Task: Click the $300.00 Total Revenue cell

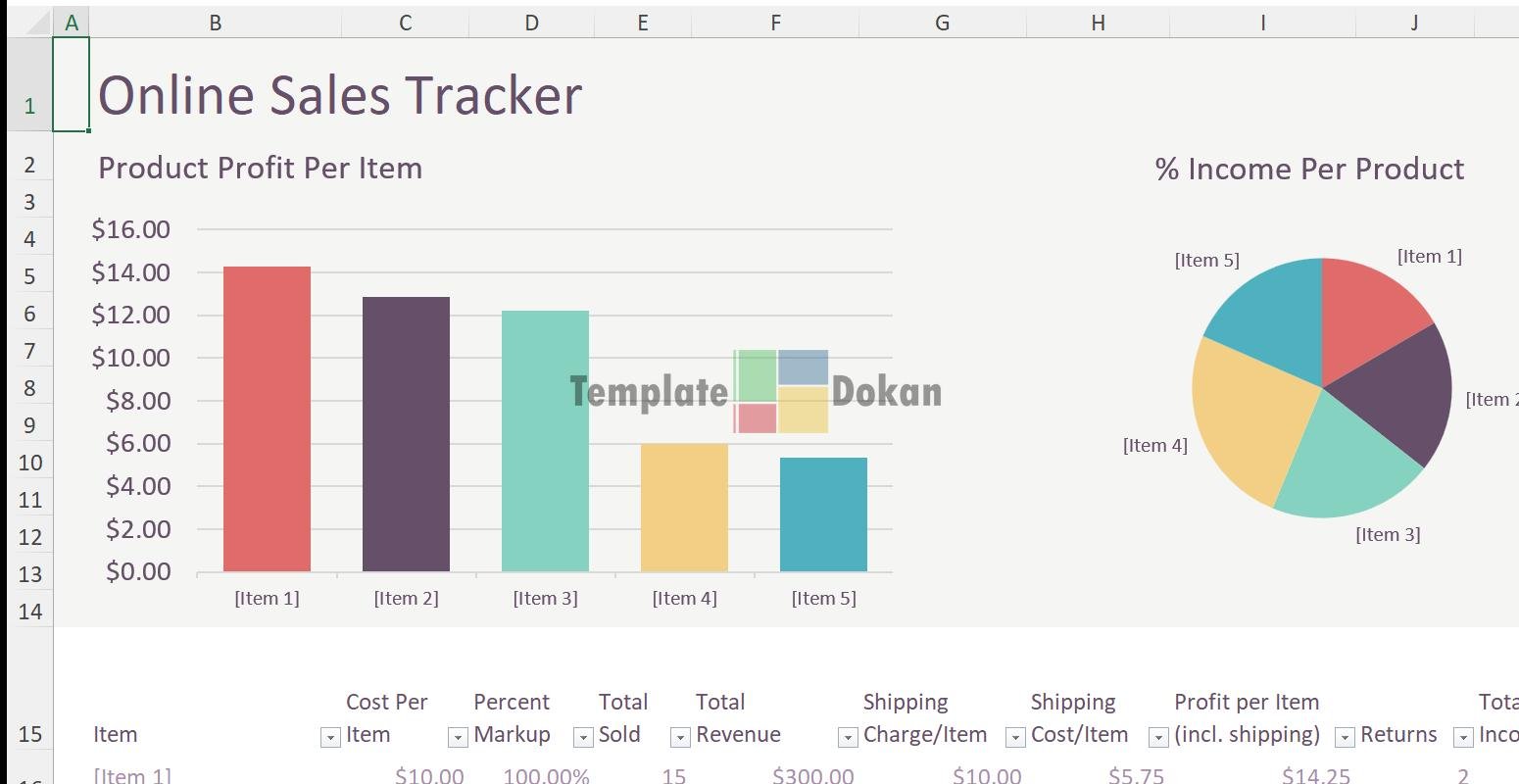Action: [x=811, y=775]
